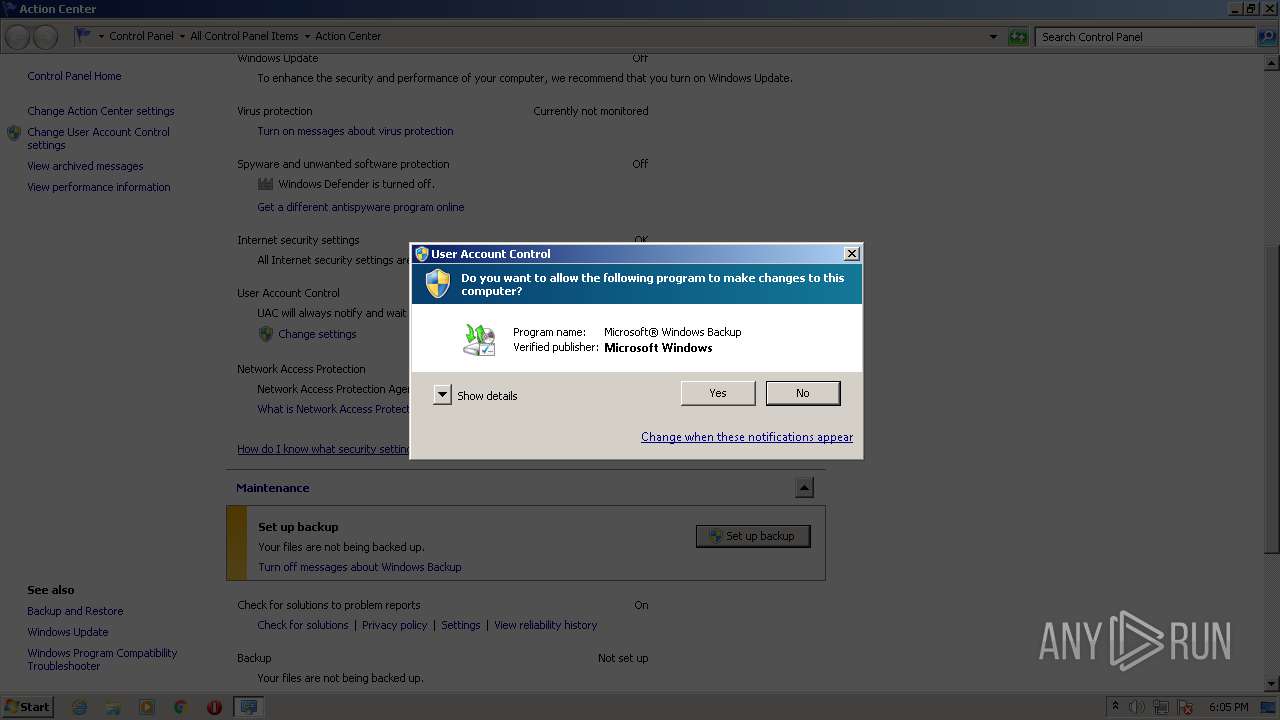Get a different antispyware program online

coord(361,207)
